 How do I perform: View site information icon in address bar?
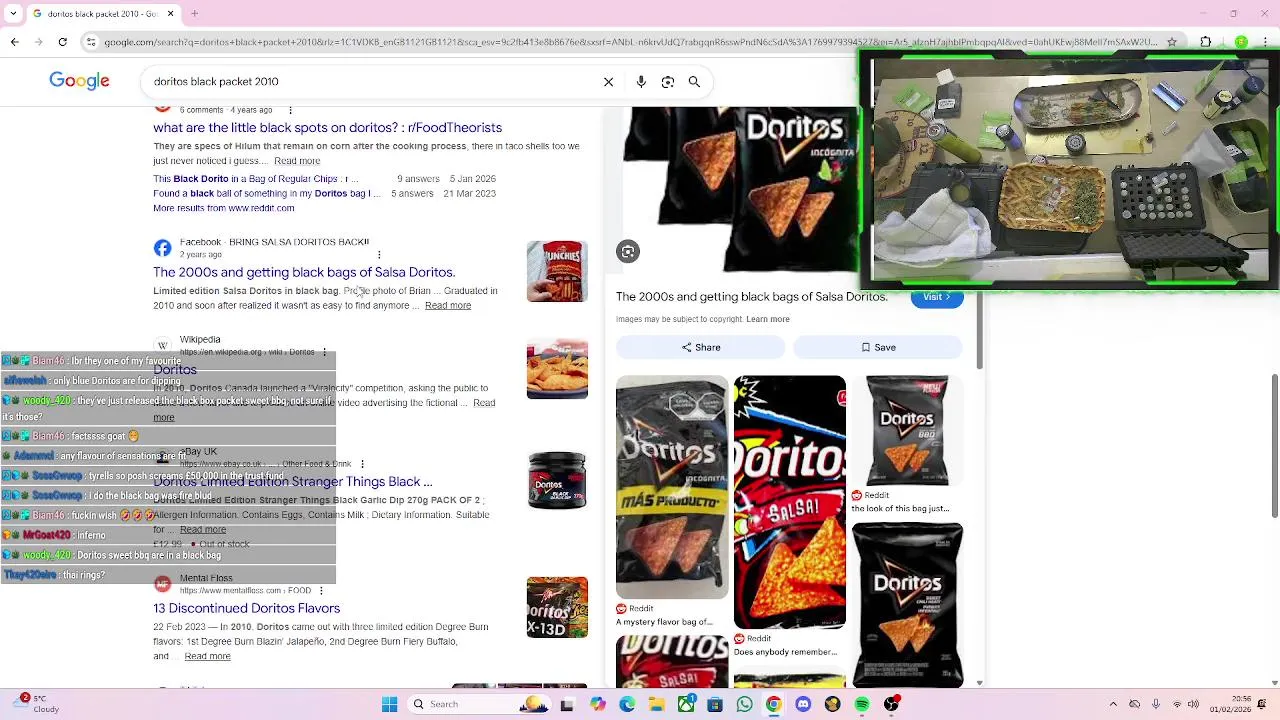point(91,42)
